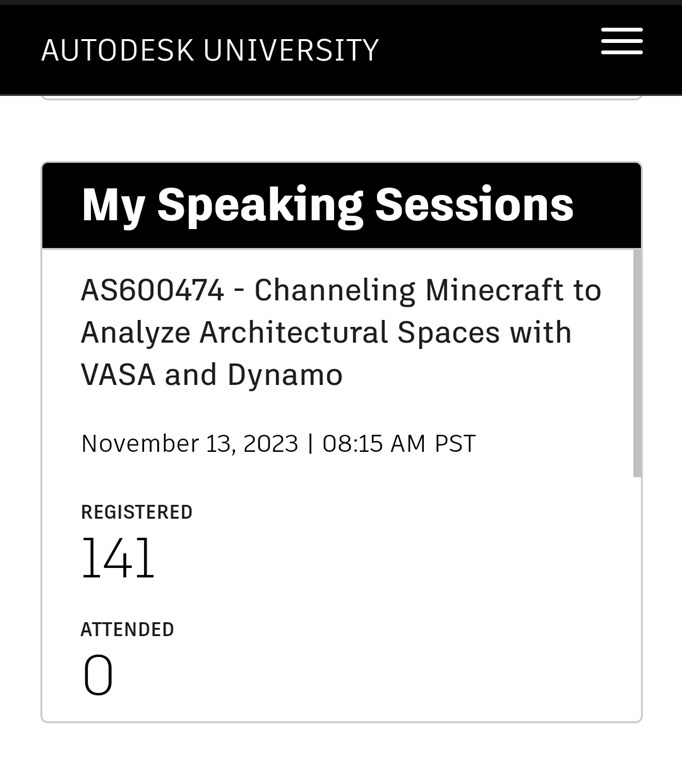Click "Analyze Architectural Spaces with" title line

click(x=326, y=332)
